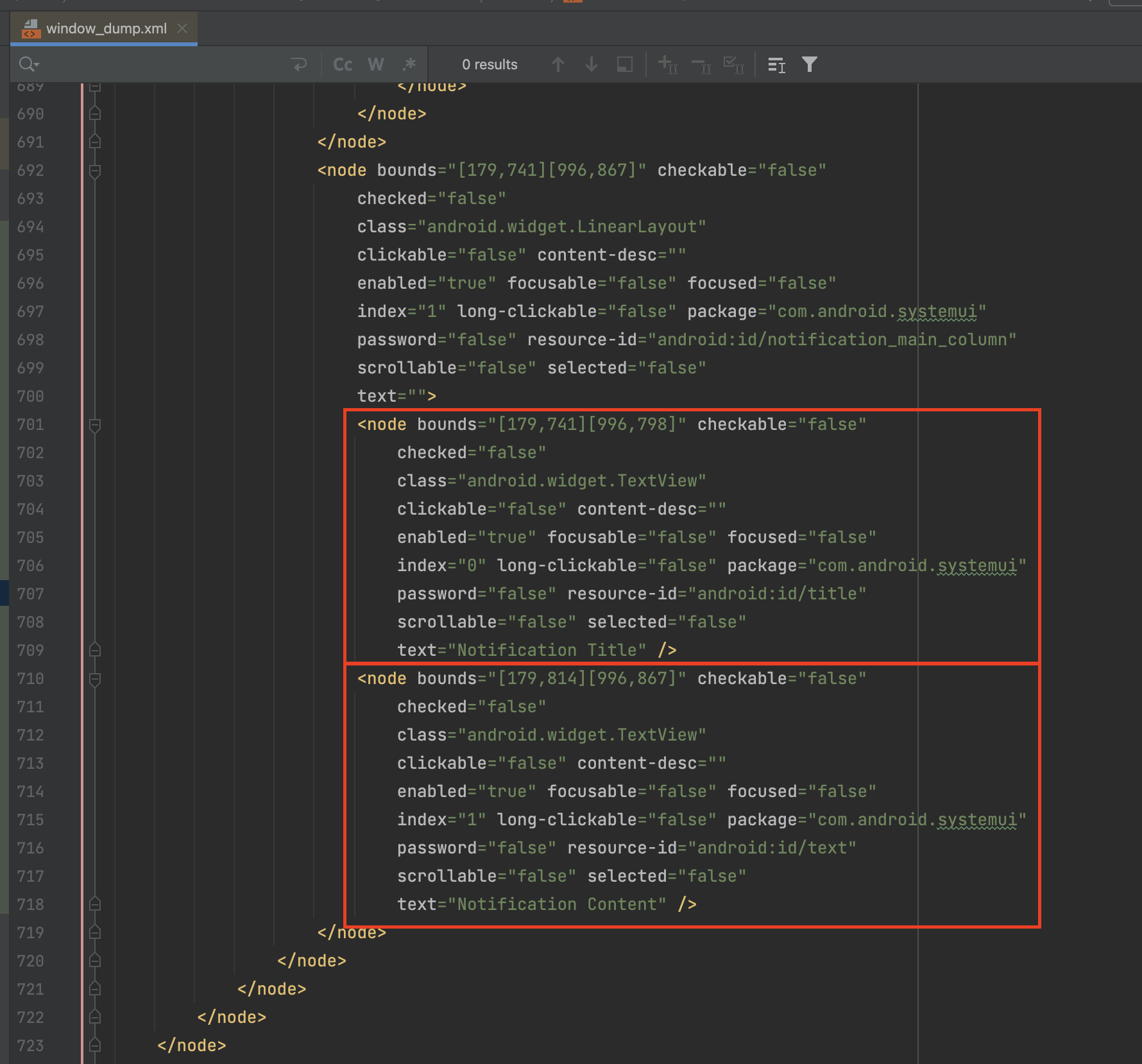Click fold end marker at line 709
Viewport: 1142px width, 1064px height.
(95, 650)
